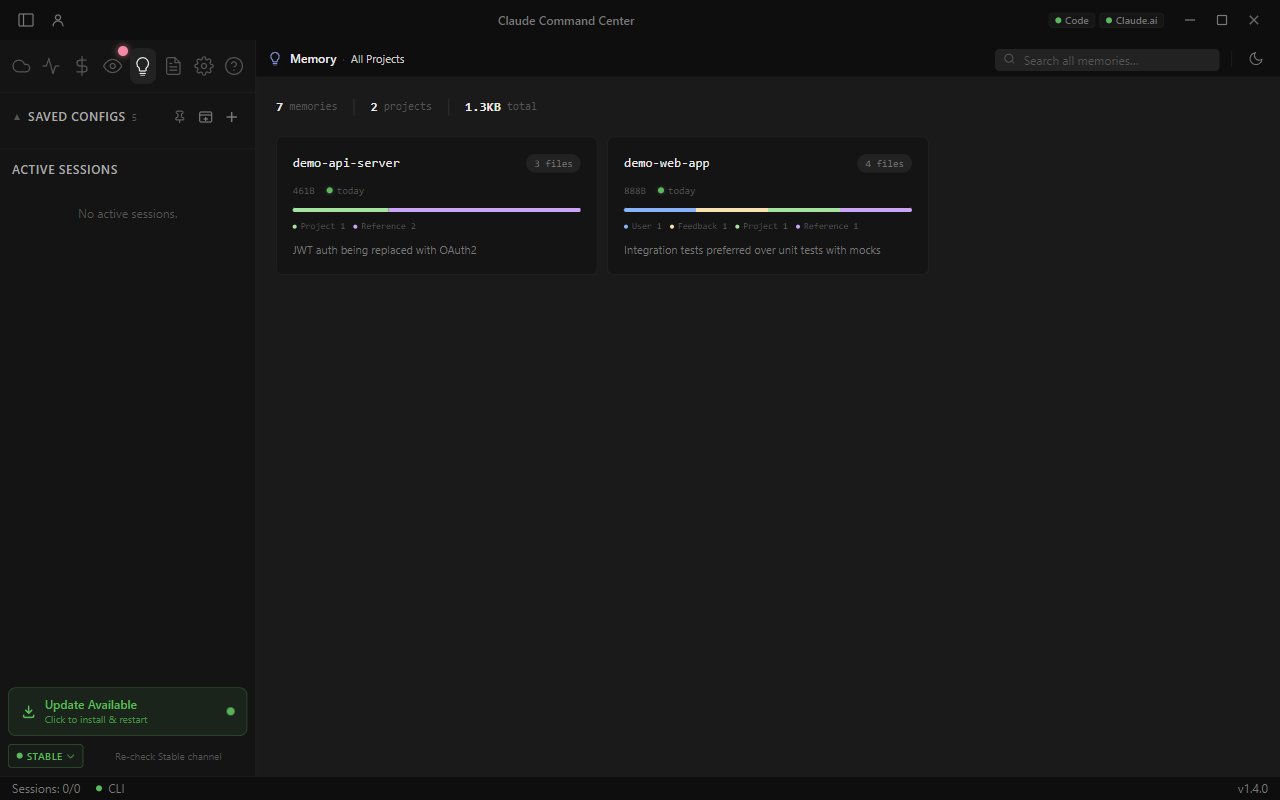Click Integration tests preferred over unit tests text
This screenshot has height=800, width=1280.
[752, 250]
